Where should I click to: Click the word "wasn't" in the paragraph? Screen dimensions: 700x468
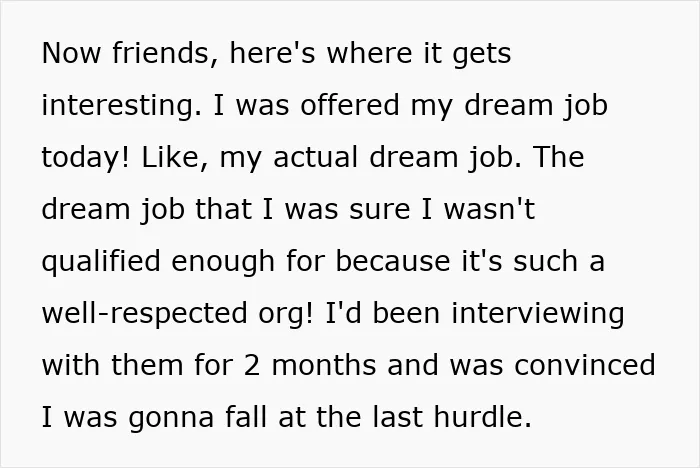[x=490, y=209]
